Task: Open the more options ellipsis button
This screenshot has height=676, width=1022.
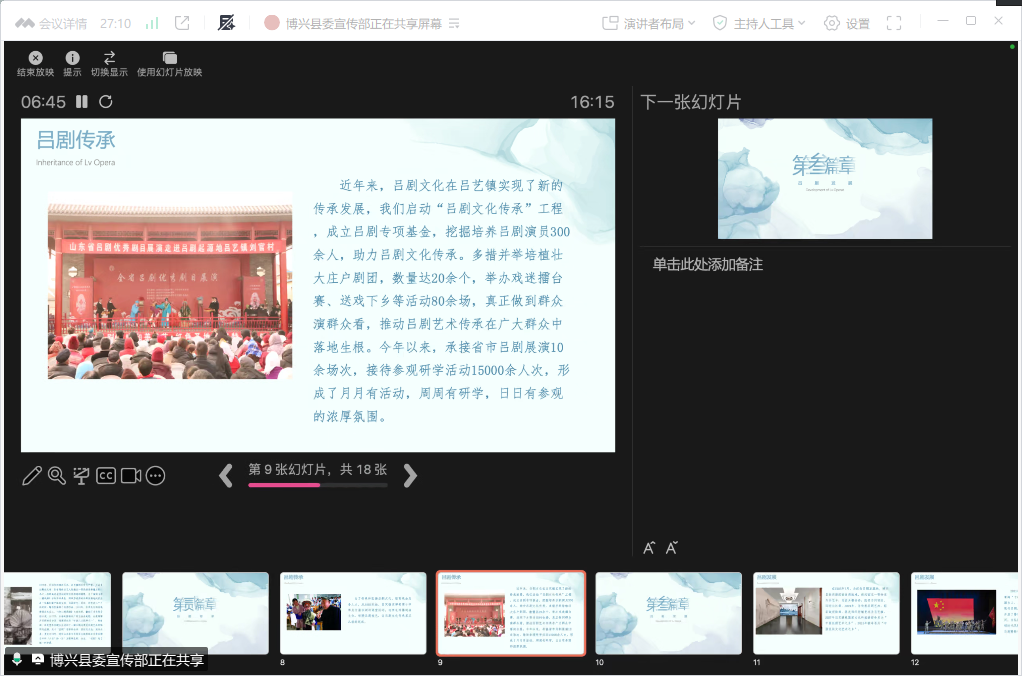Action: 155,476
